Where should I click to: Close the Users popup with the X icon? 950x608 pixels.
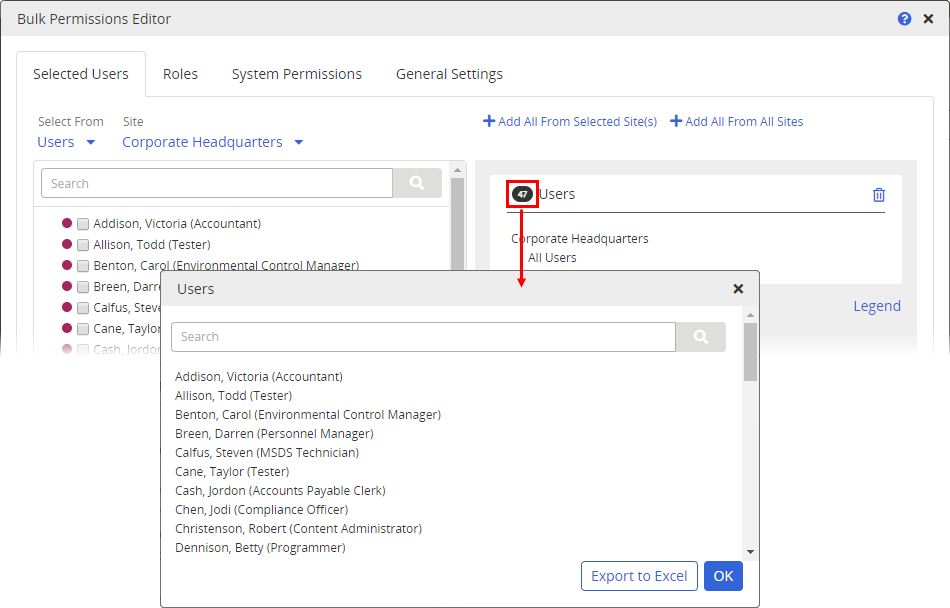pyautogui.click(x=738, y=289)
